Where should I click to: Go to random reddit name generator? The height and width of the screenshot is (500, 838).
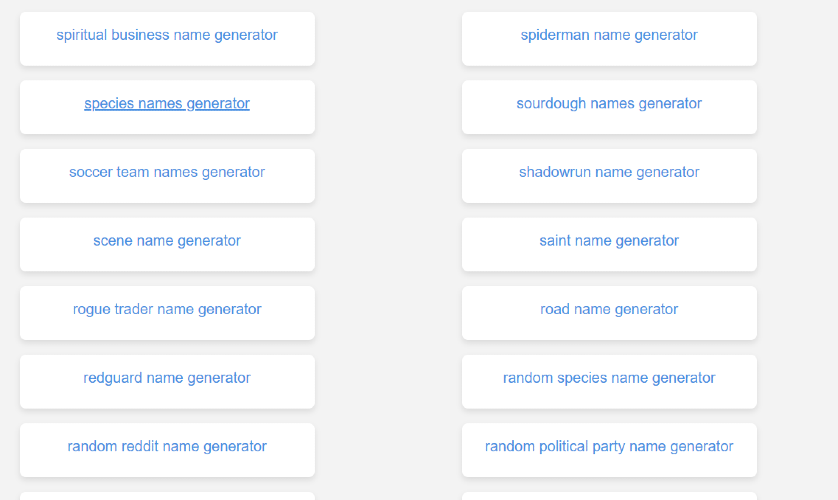167,447
